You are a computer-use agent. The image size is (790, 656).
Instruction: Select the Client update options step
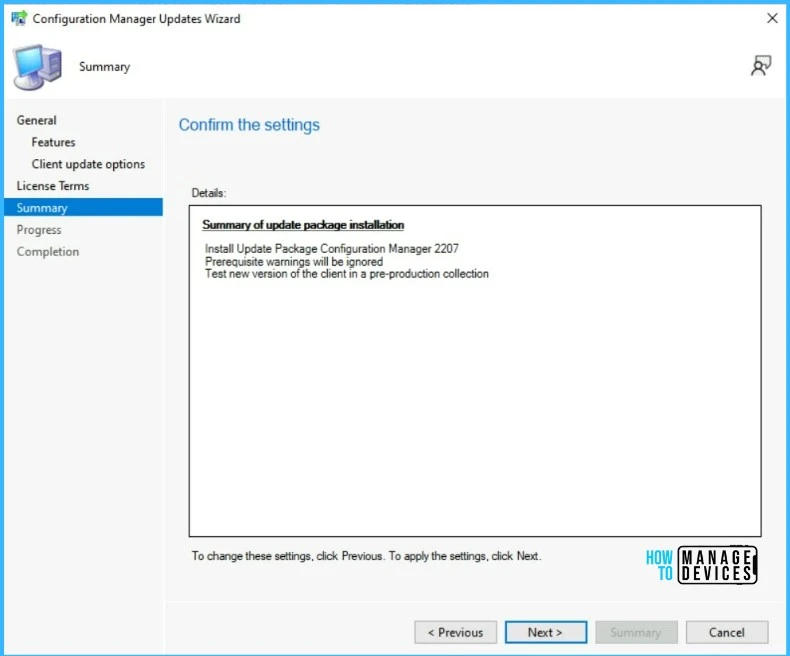[x=88, y=164]
